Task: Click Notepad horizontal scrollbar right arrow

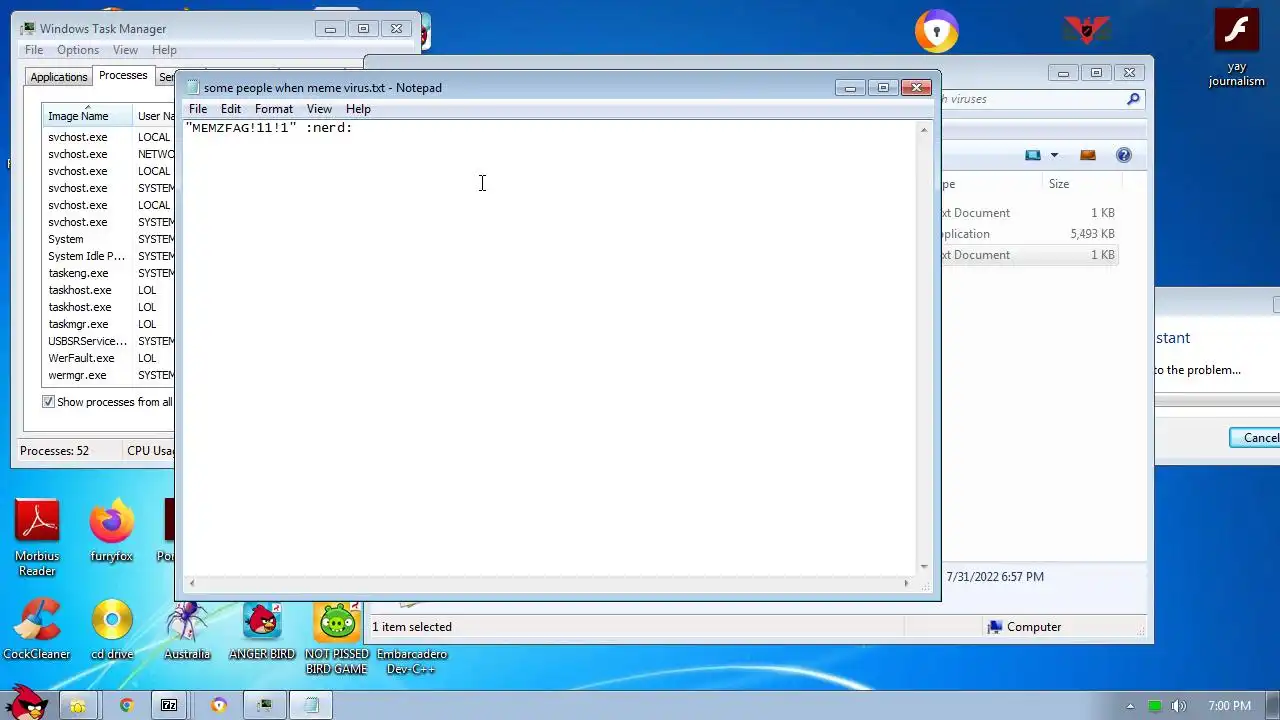Action: [907, 583]
